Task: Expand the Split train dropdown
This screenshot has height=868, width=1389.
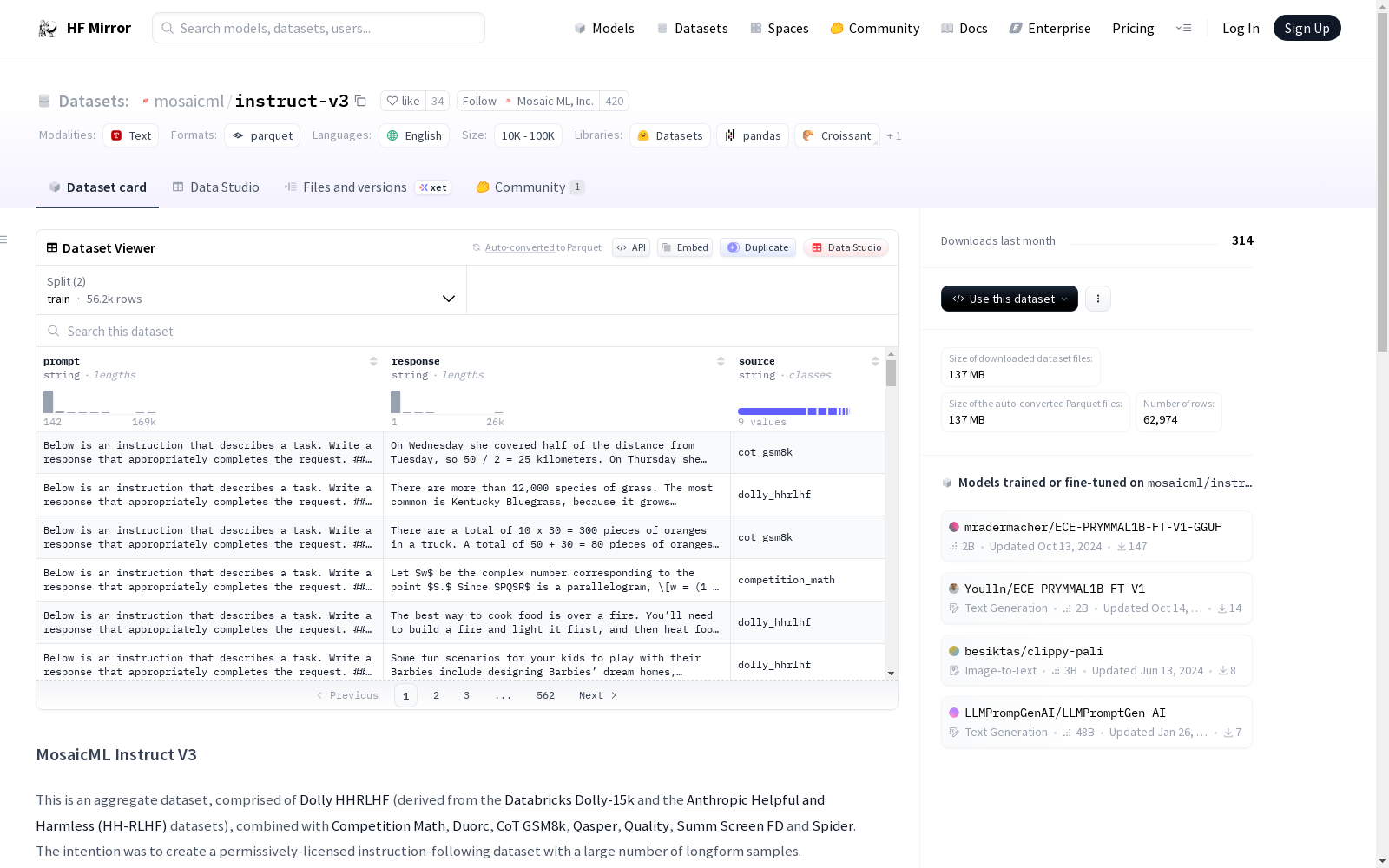Action: pyautogui.click(x=251, y=290)
